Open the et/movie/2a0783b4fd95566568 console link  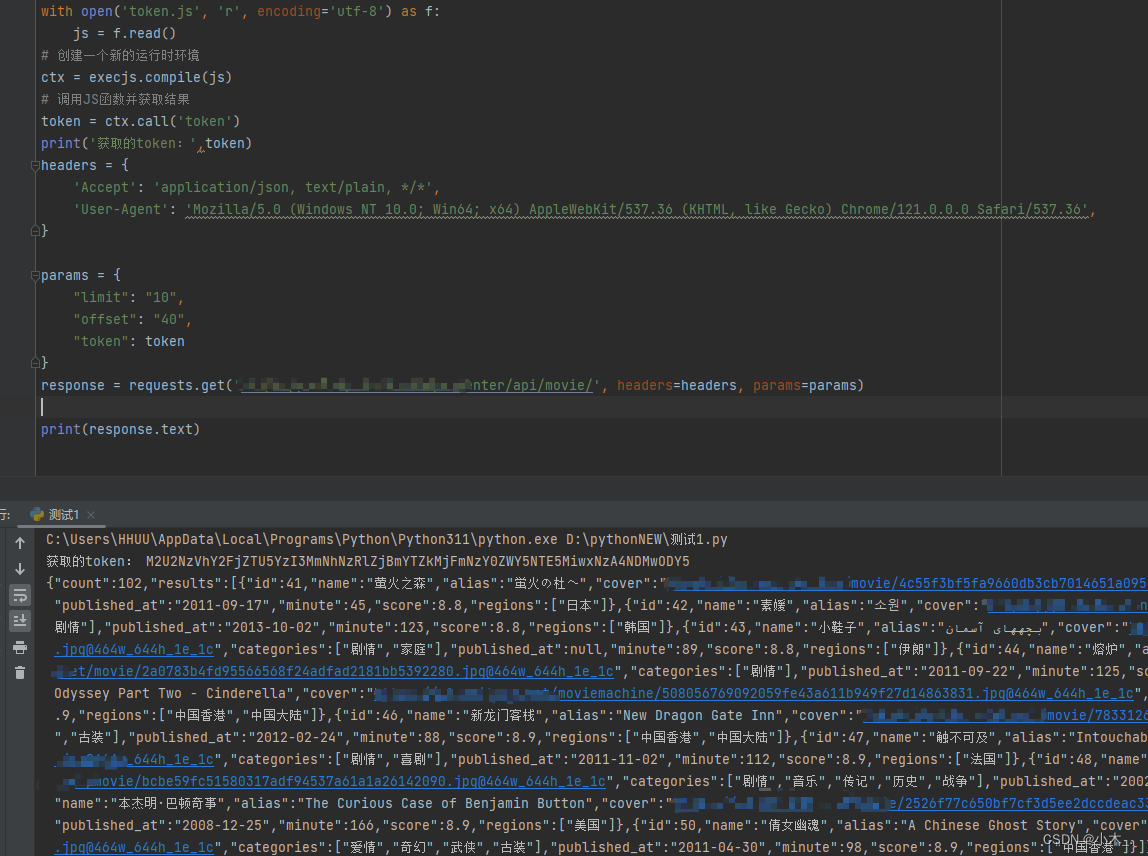point(334,671)
